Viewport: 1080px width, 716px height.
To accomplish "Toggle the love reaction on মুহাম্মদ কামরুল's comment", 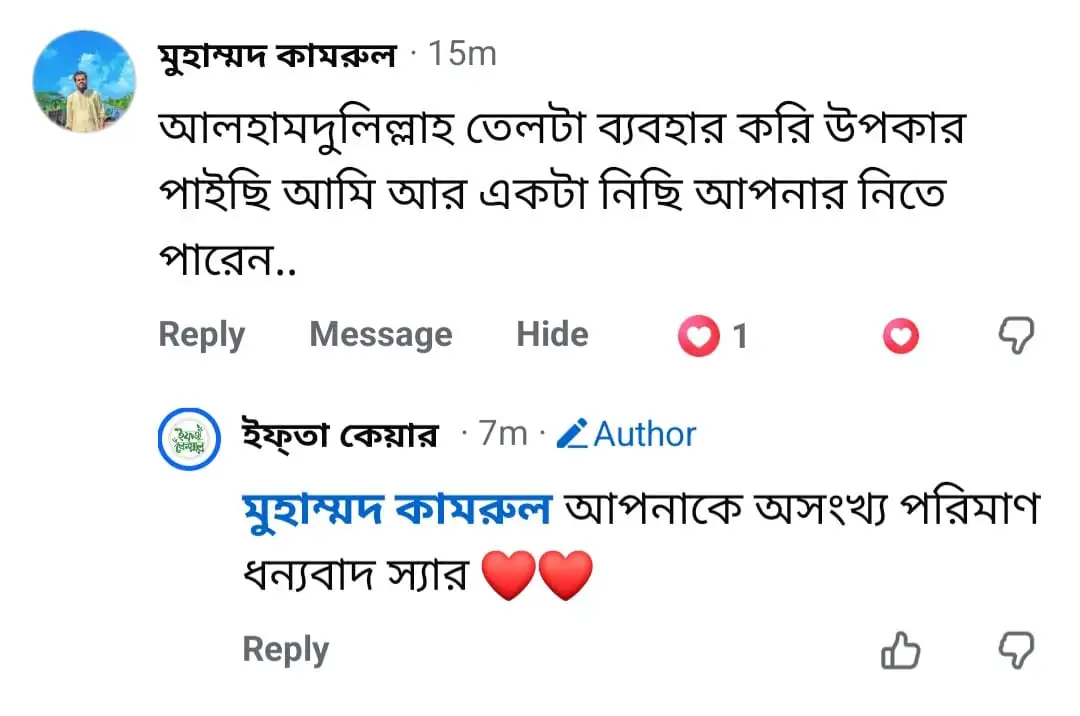I will tap(900, 336).
